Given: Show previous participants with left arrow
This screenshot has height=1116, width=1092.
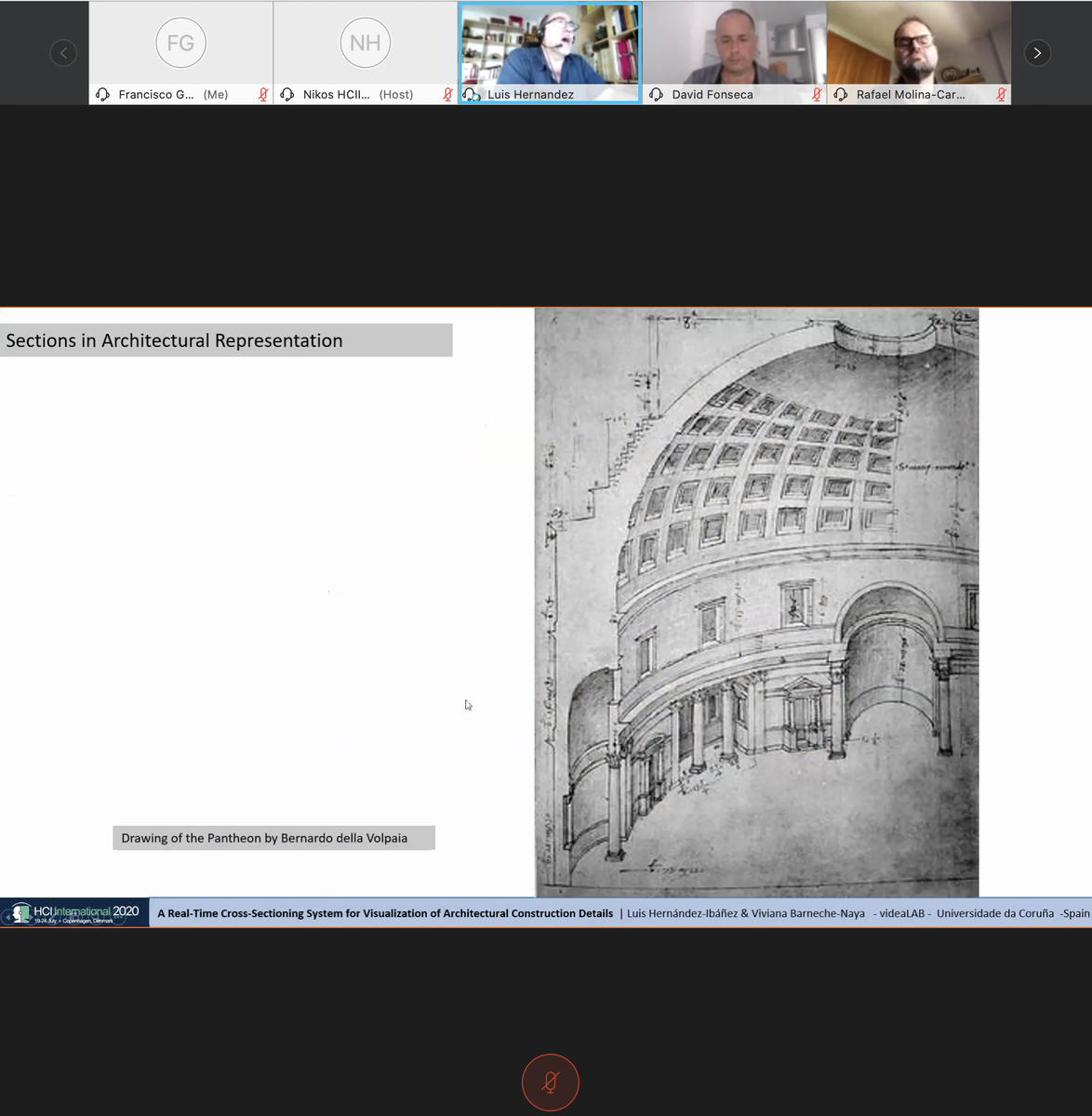Looking at the screenshot, I should (63, 53).
